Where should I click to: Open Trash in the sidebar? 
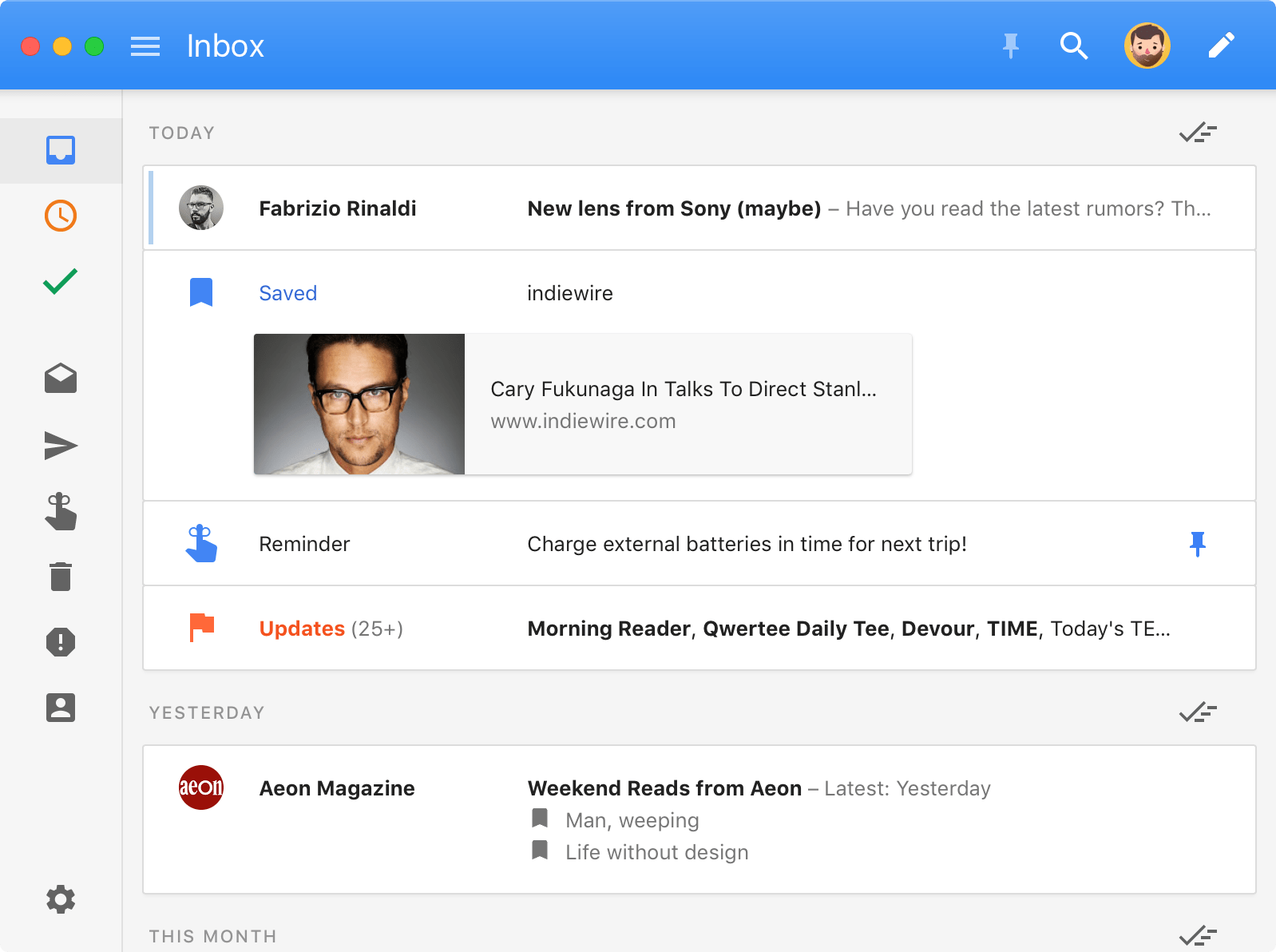(x=61, y=576)
